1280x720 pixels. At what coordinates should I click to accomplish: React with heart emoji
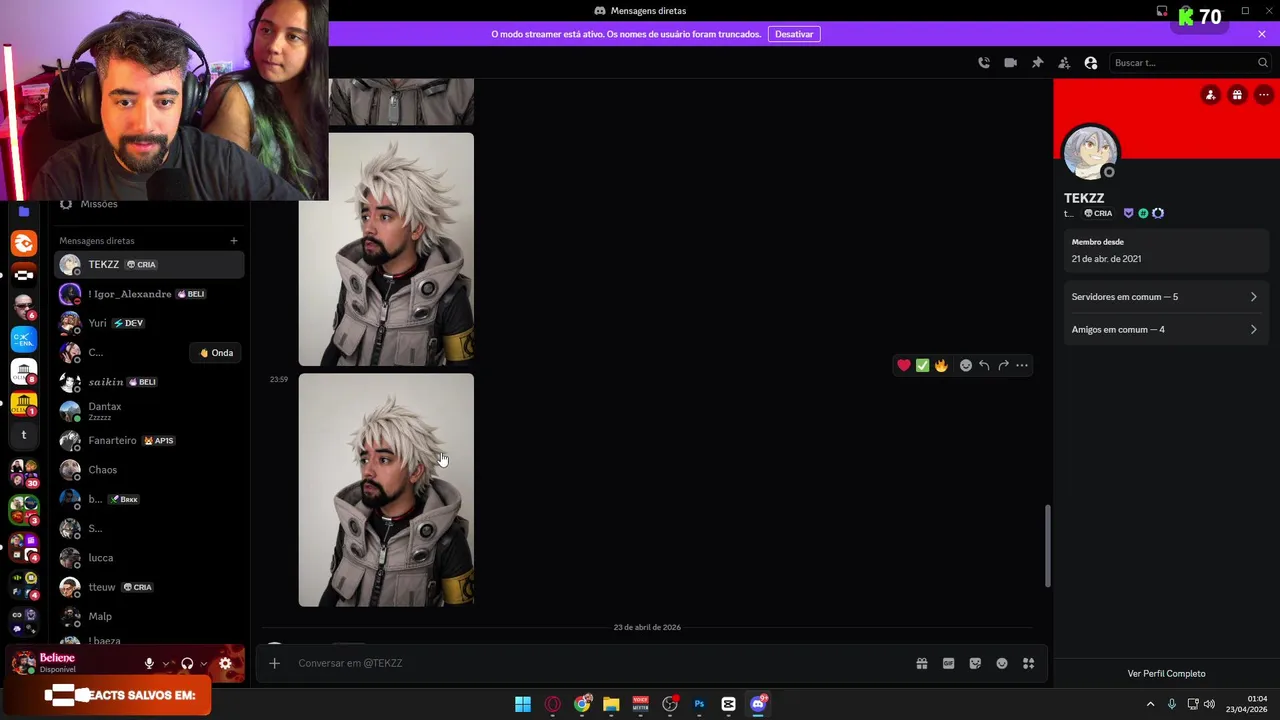tap(904, 366)
